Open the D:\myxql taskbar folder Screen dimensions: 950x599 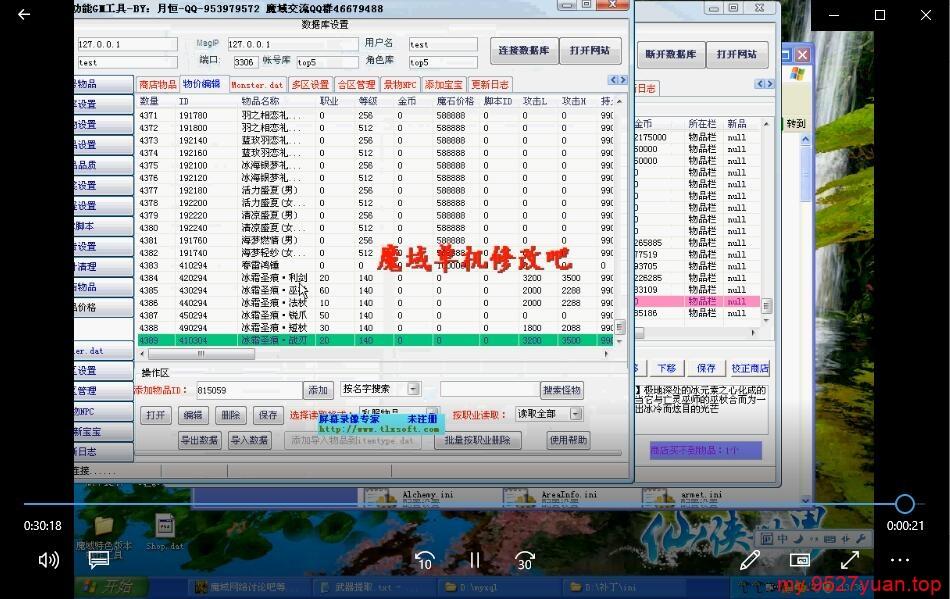coord(497,587)
